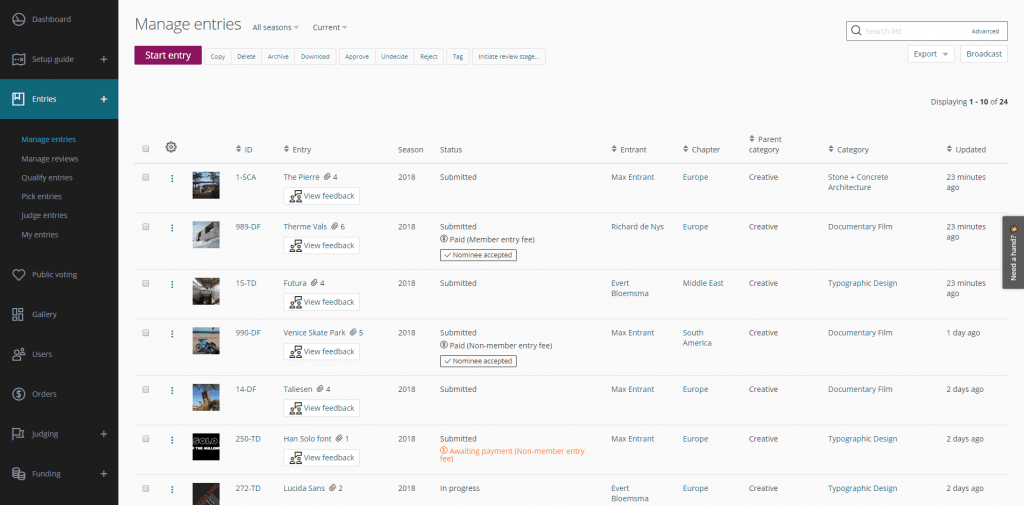Go to Manage reviews in submenu

pos(49,159)
